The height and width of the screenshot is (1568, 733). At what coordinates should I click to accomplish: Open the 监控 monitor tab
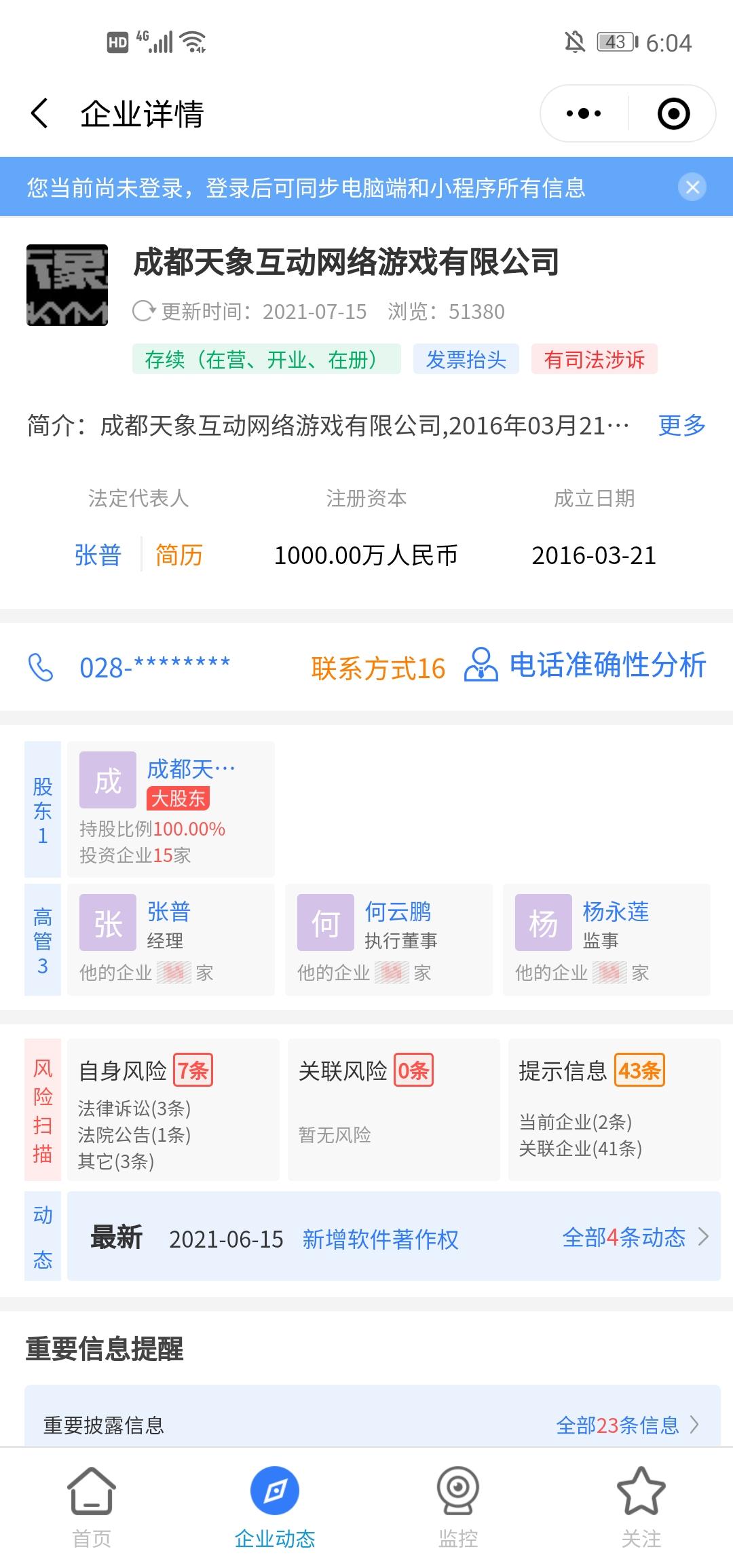pyautogui.click(x=458, y=1506)
